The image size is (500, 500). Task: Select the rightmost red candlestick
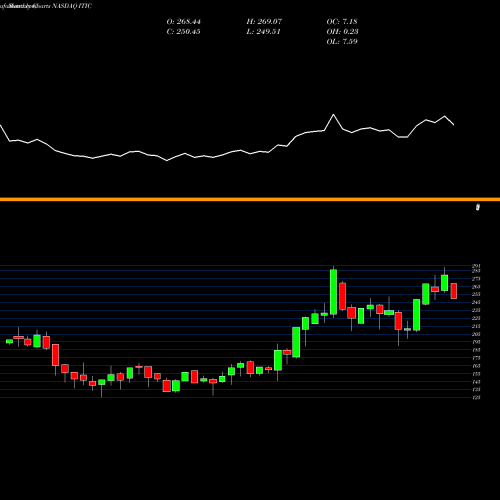point(454,291)
